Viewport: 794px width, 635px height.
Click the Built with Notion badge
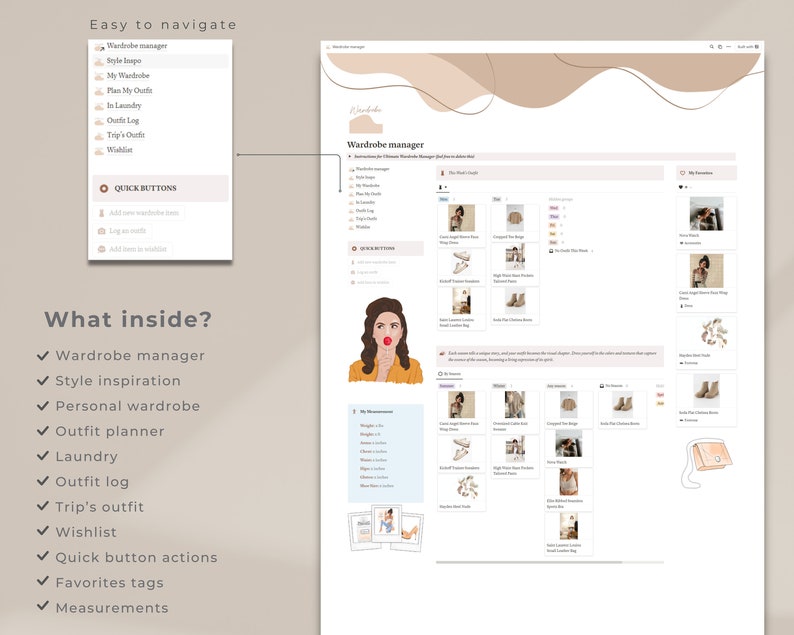(x=748, y=47)
